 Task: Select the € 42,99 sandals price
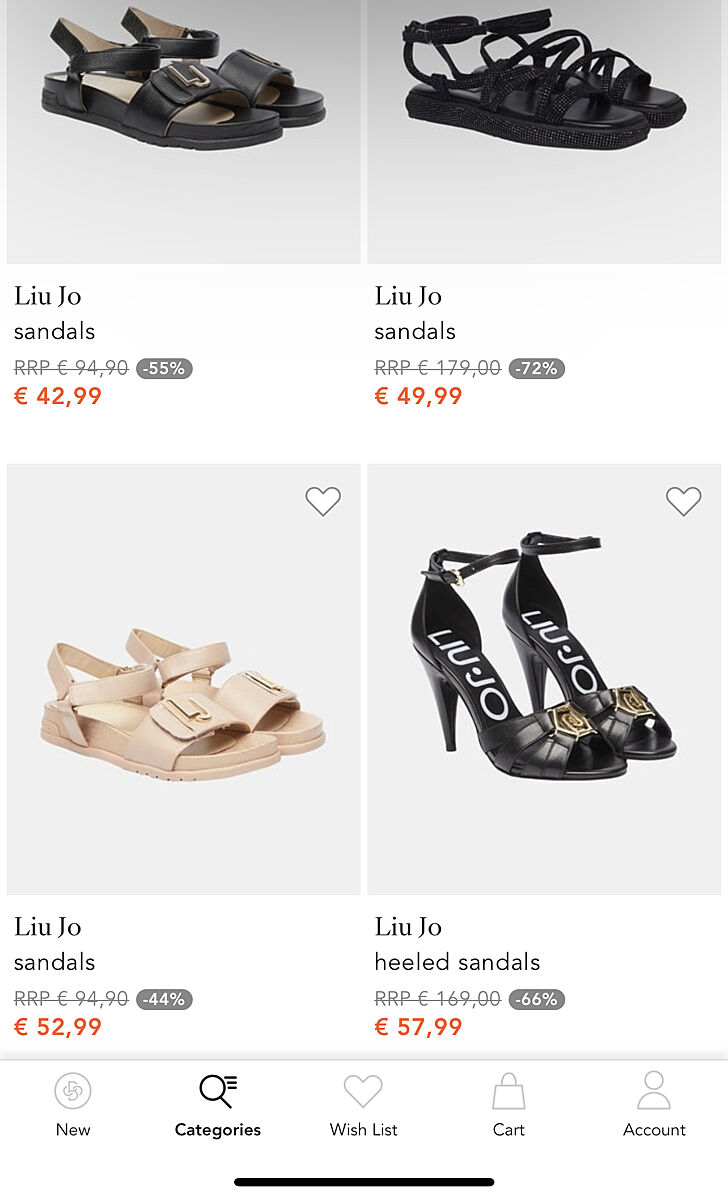coord(58,396)
